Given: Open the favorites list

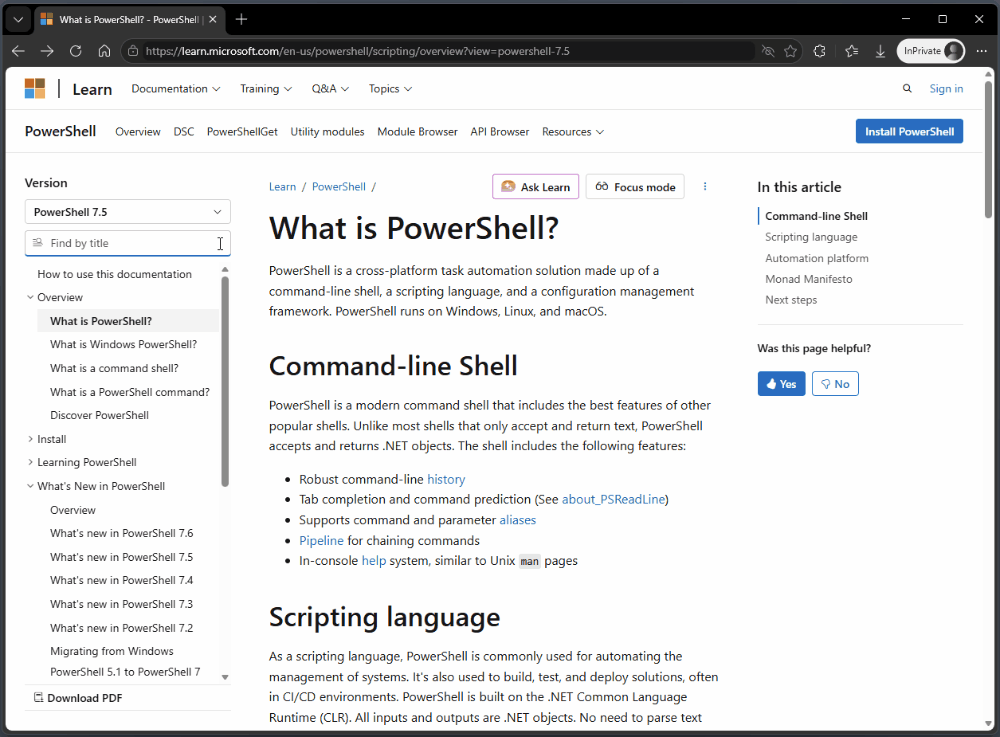Looking at the screenshot, I should (x=851, y=51).
